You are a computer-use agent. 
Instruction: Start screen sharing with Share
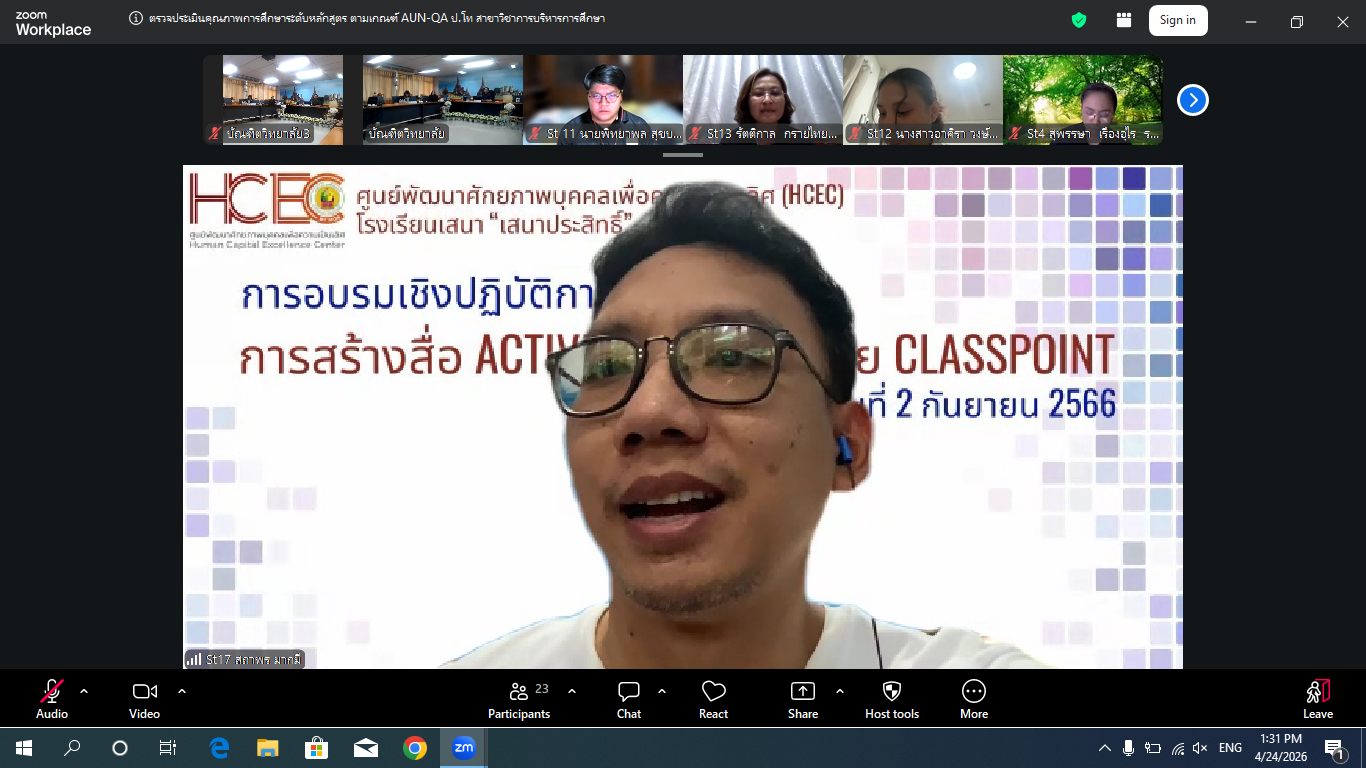click(x=803, y=699)
